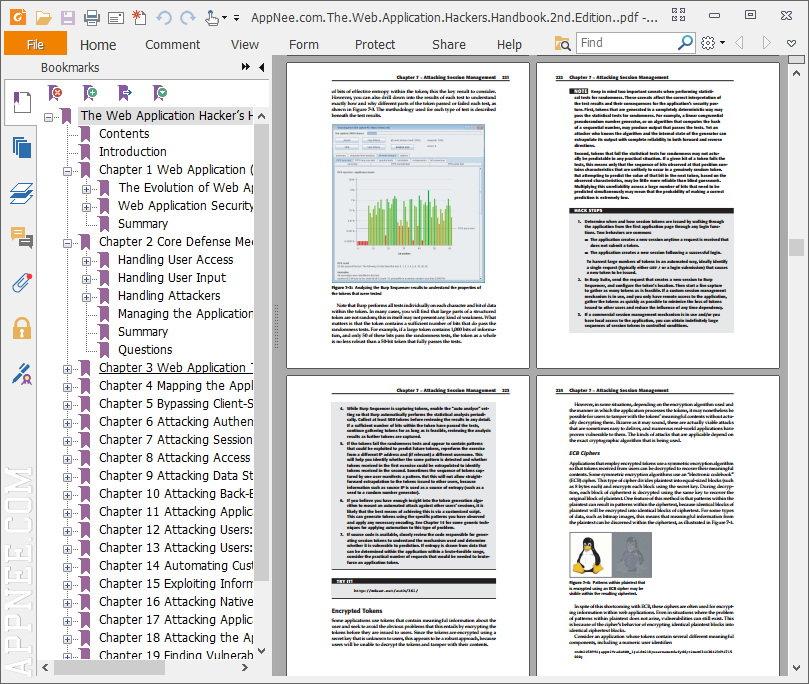Screen dimensions: 809x684
Task: Open search settings gear icon
Action: [708, 43]
